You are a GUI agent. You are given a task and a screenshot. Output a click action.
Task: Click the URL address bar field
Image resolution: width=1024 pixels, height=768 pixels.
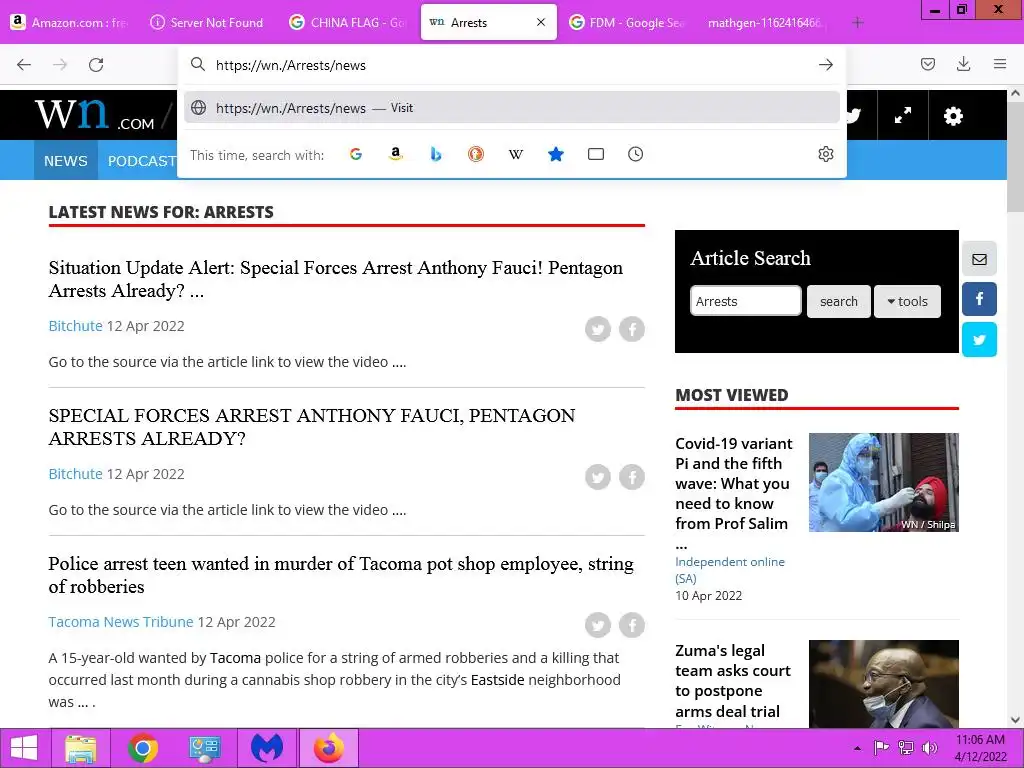pyautogui.click(x=511, y=65)
